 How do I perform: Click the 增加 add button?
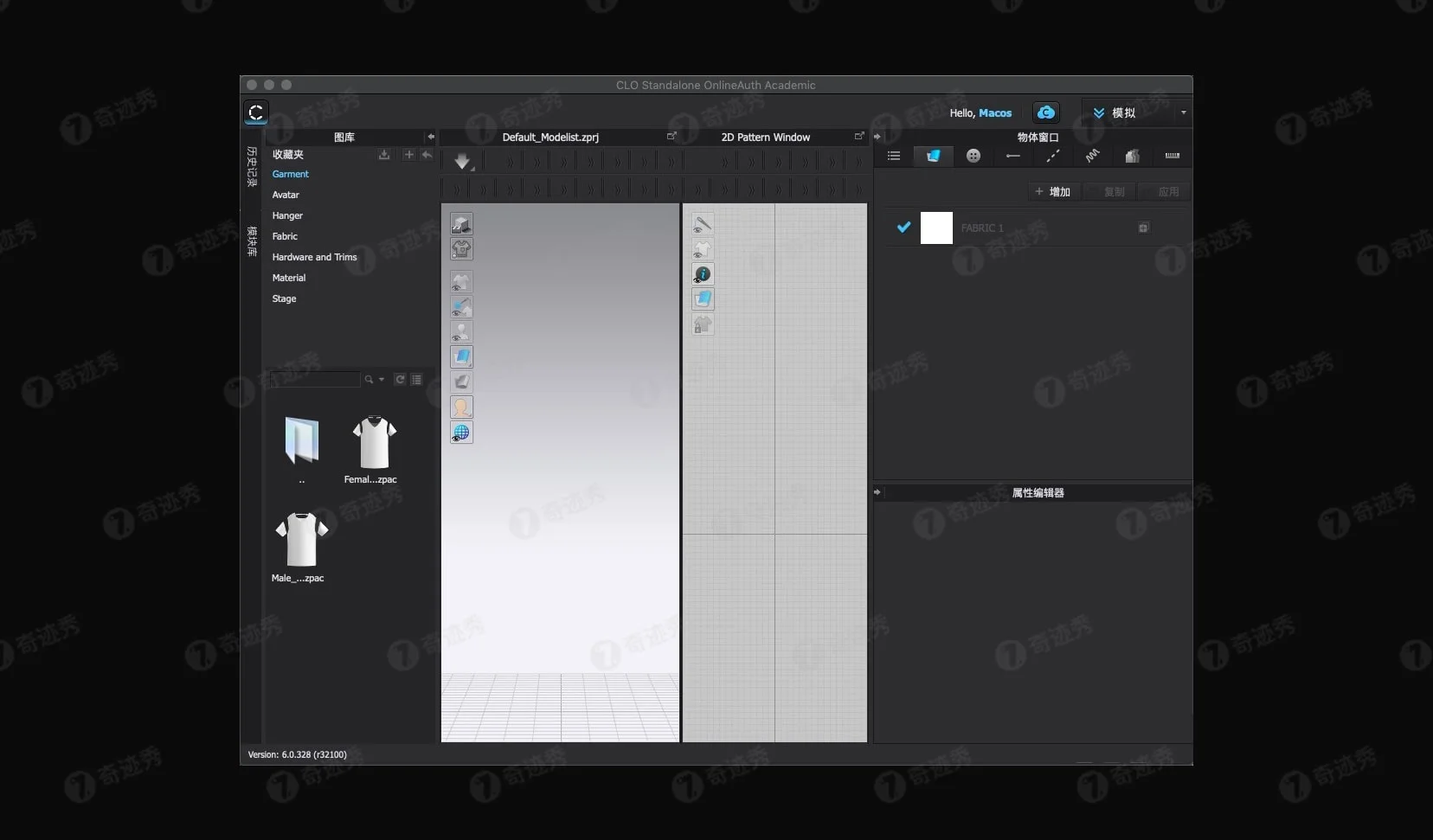(1053, 191)
